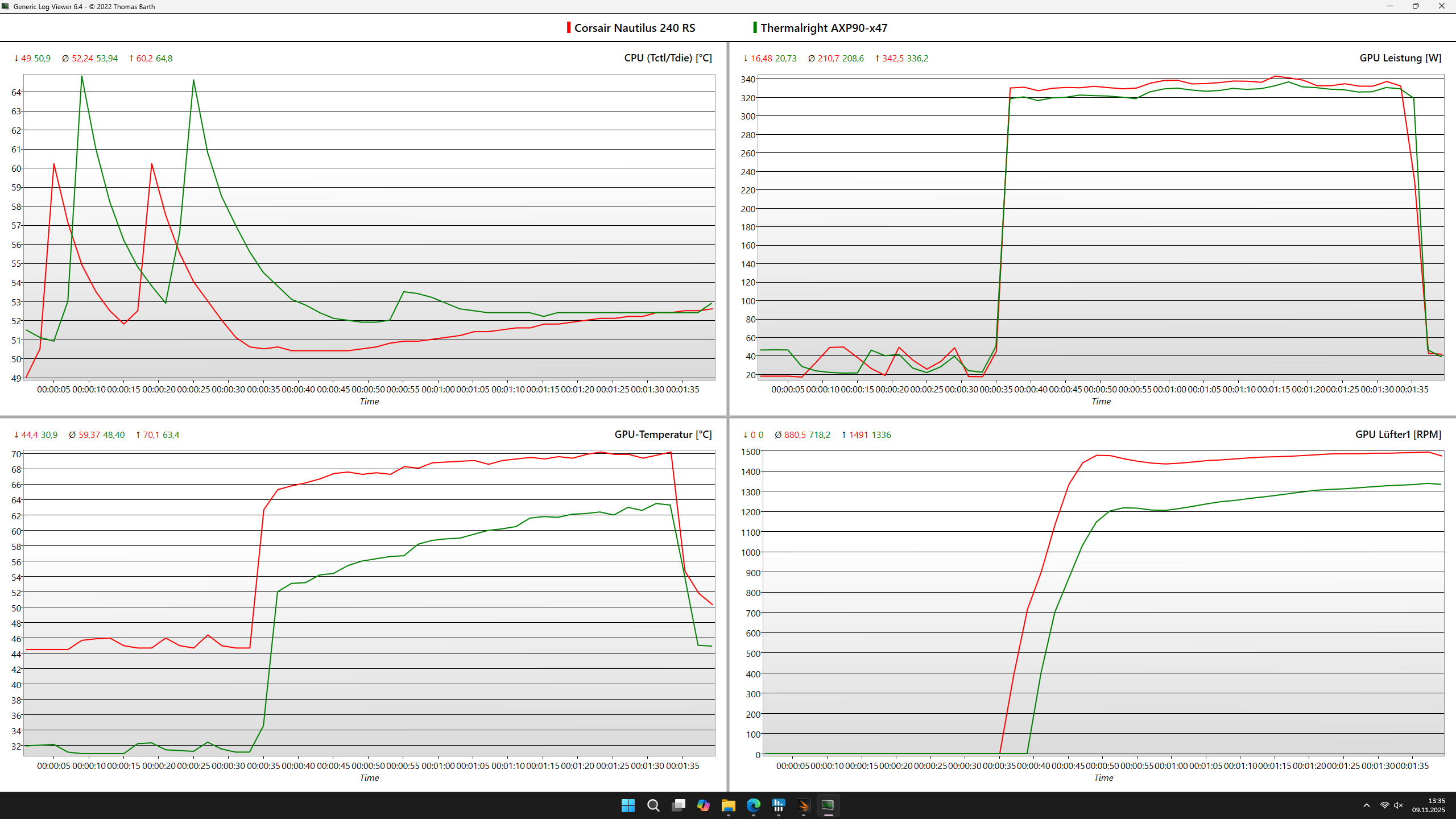Open the HWiNFO taskbar icon

click(x=778, y=805)
